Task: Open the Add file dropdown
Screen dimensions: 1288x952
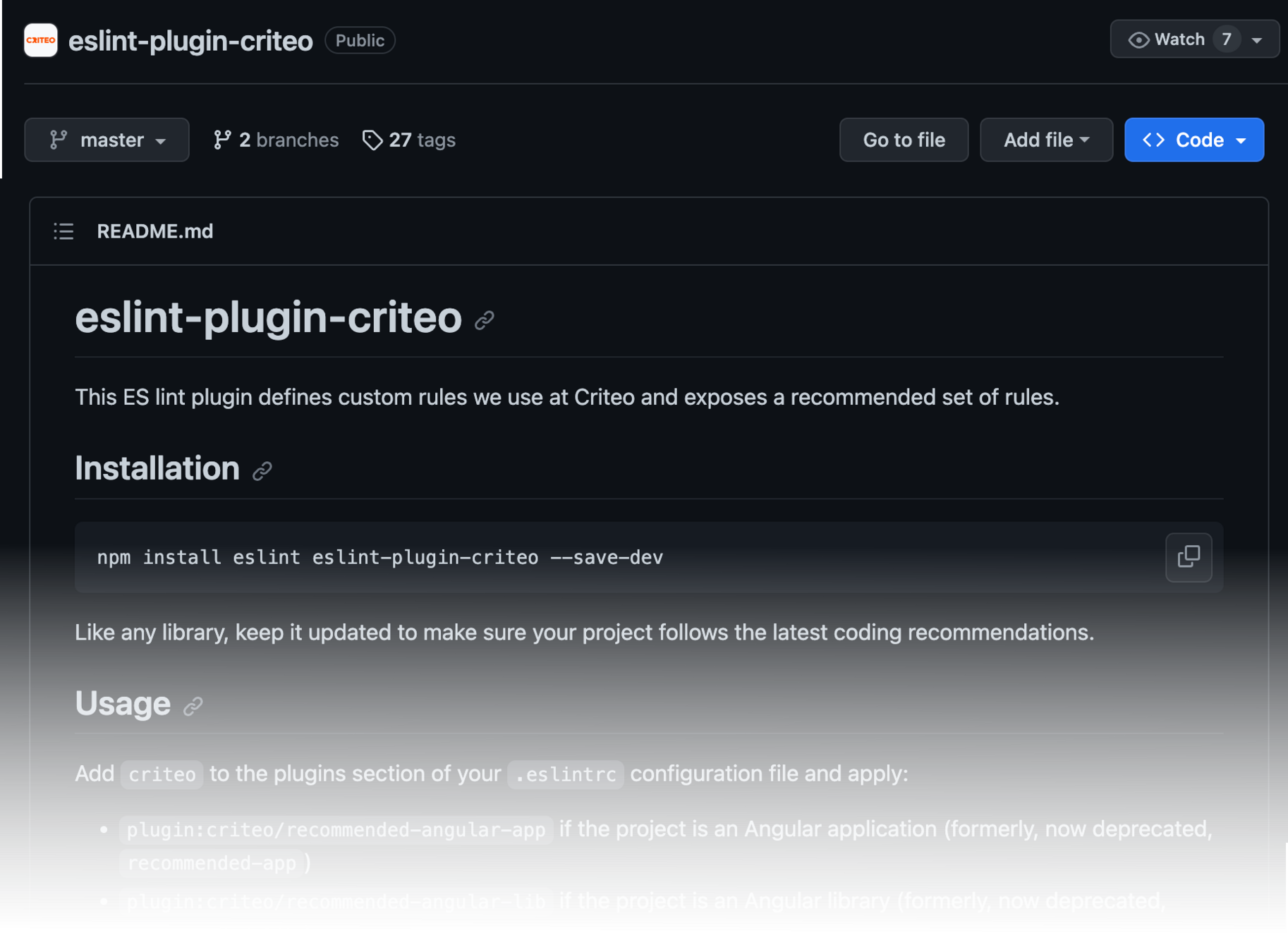Action: coord(1046,140)
